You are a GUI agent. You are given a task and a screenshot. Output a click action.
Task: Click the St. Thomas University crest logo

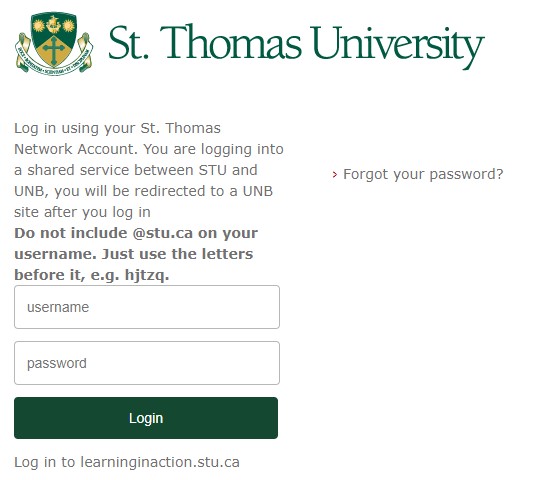click(54, 43)
